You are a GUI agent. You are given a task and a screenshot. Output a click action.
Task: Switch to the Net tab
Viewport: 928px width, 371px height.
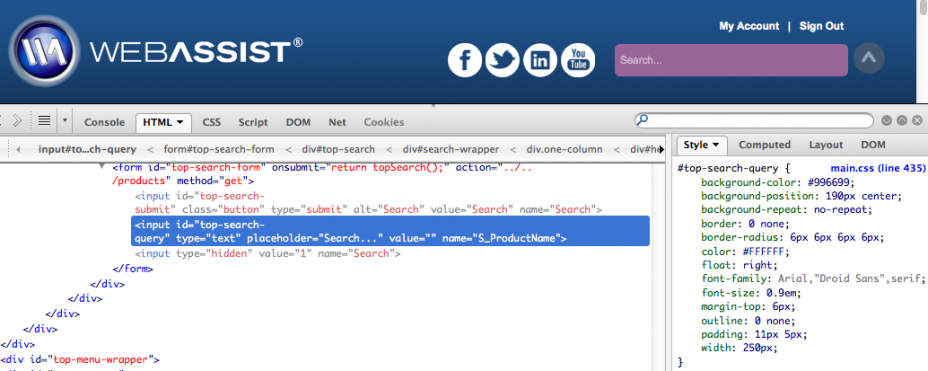(337, 122)
